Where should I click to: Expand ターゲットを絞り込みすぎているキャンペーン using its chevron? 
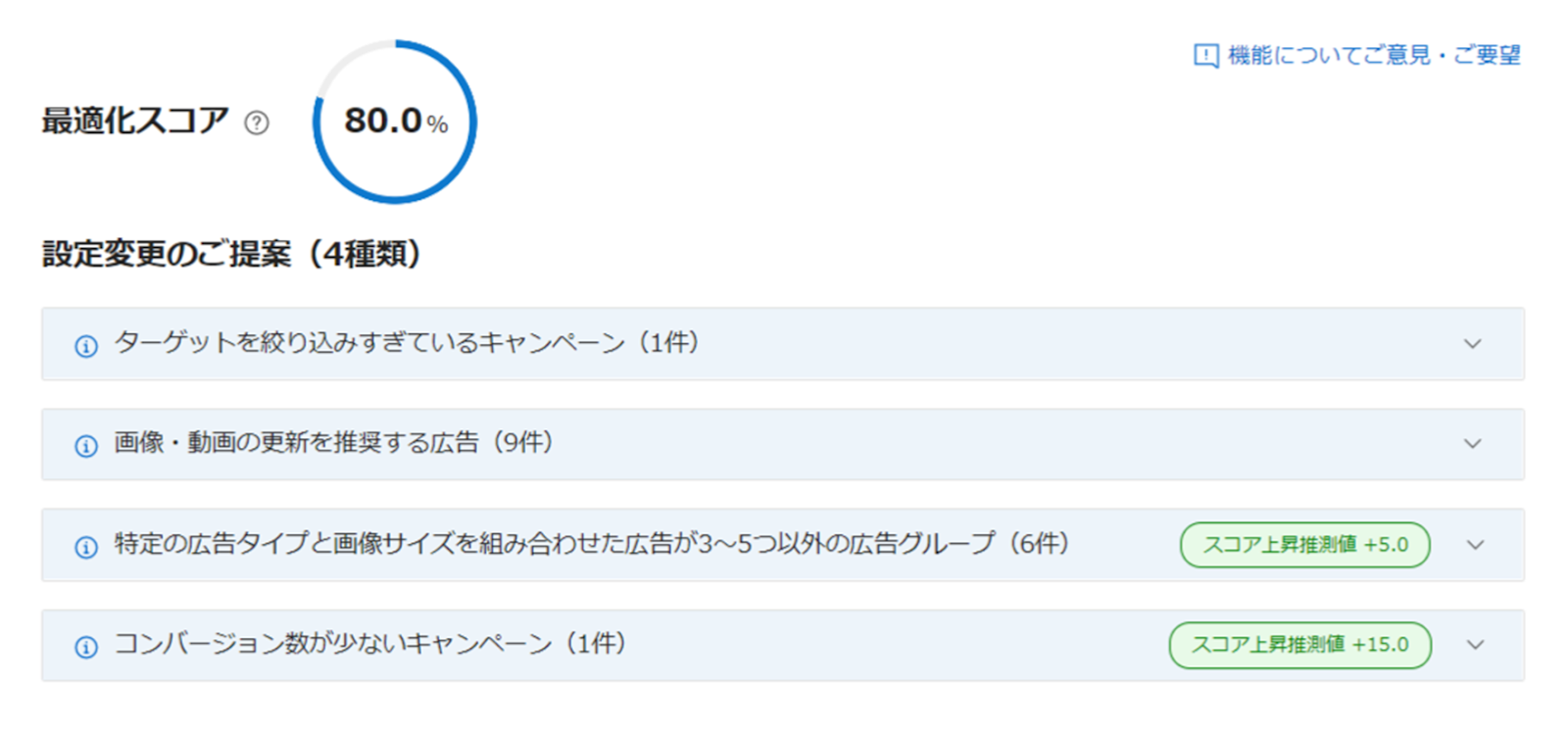(1472, 344)
